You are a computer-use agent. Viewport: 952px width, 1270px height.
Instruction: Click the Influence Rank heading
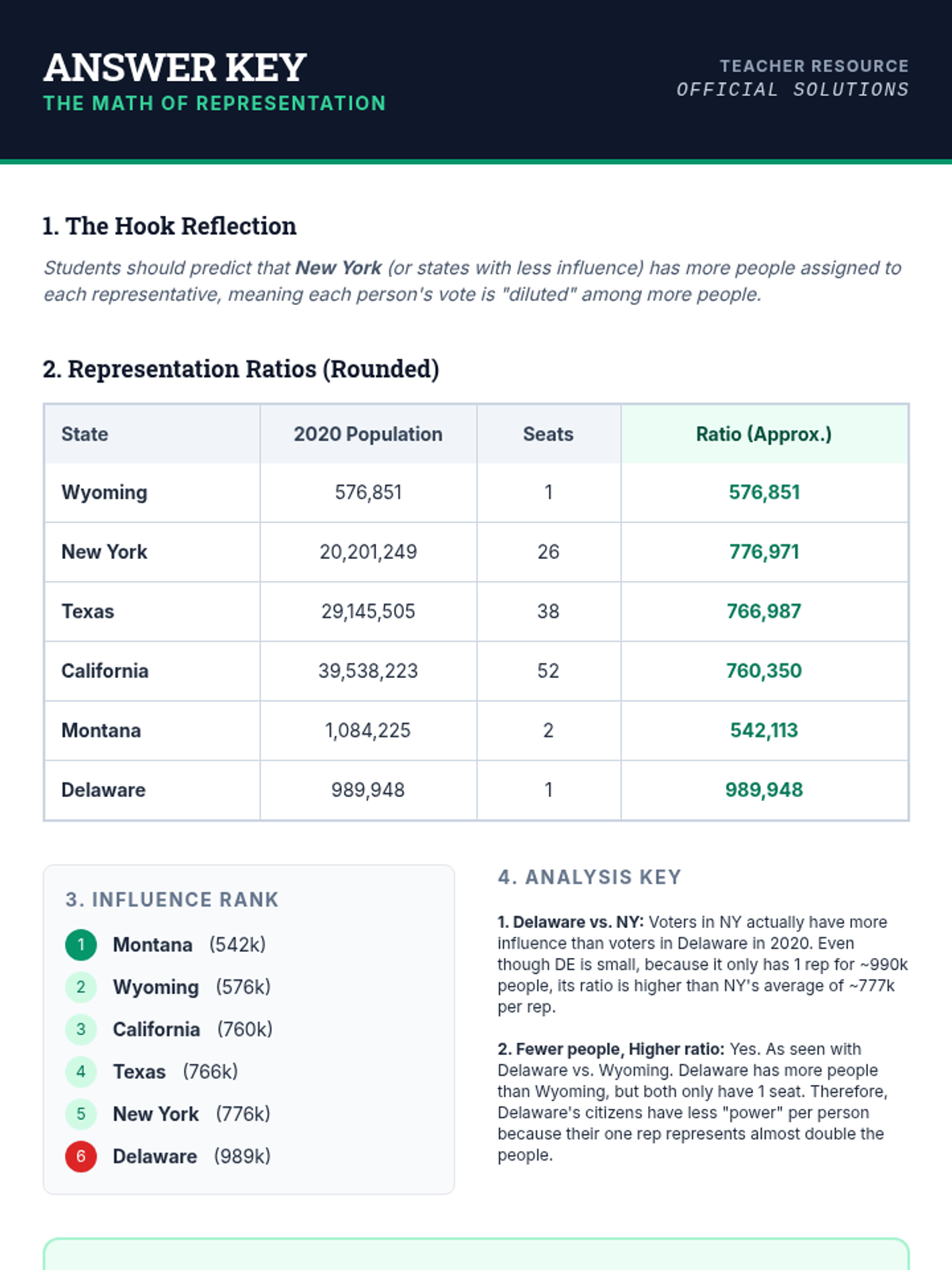172,899
